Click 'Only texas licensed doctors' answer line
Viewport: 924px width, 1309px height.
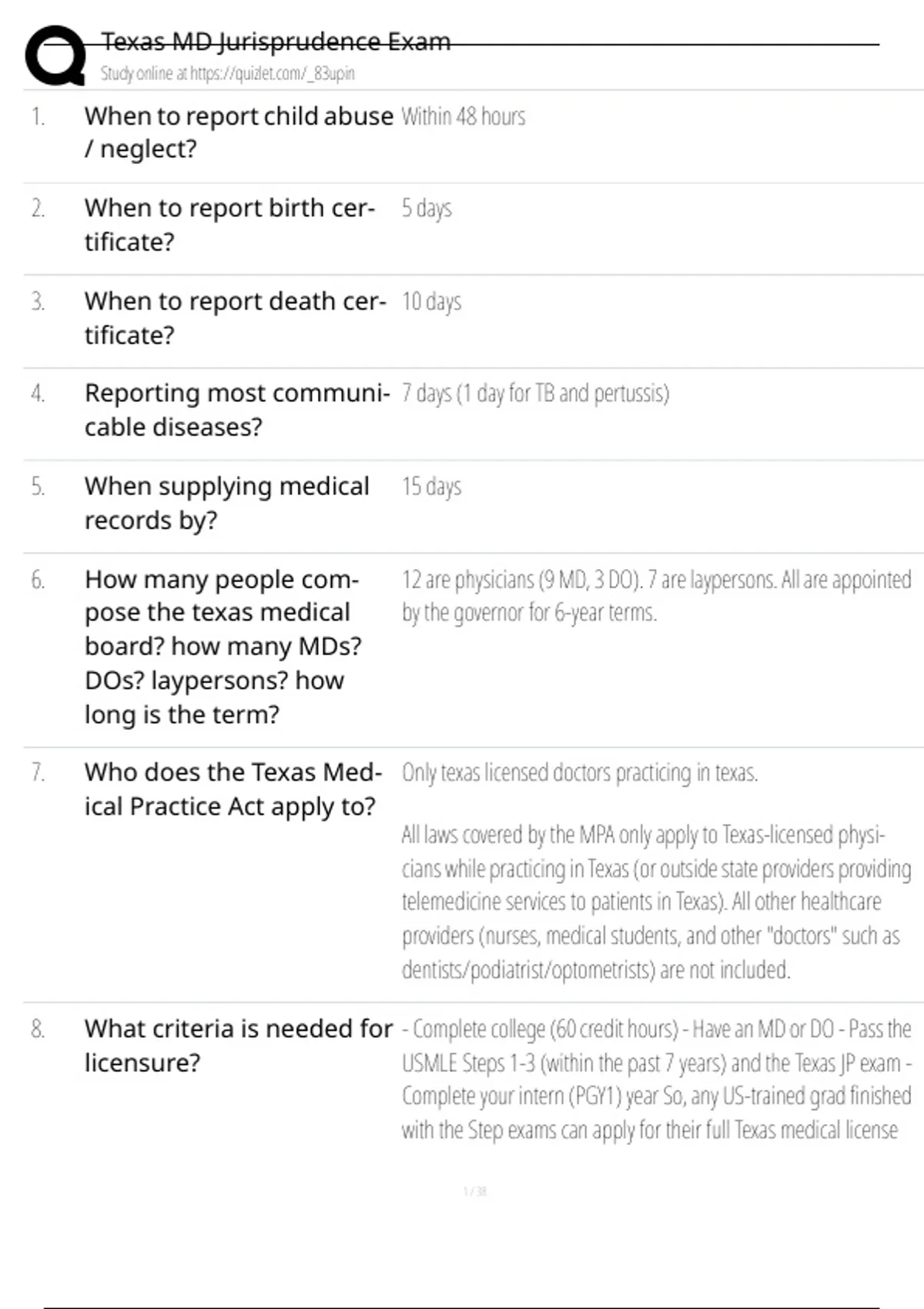coord(580,773)
